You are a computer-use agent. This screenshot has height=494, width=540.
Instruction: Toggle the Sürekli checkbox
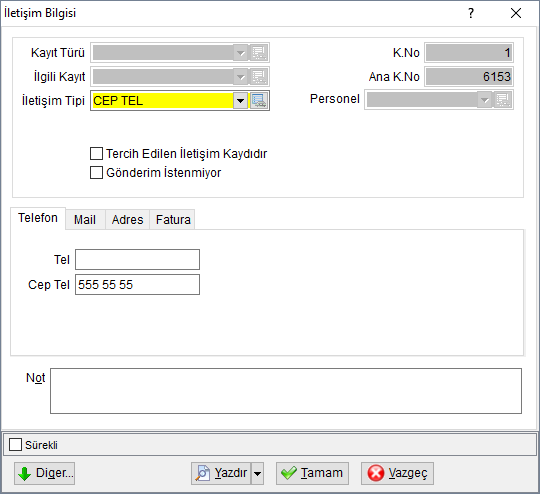[15, 445]
